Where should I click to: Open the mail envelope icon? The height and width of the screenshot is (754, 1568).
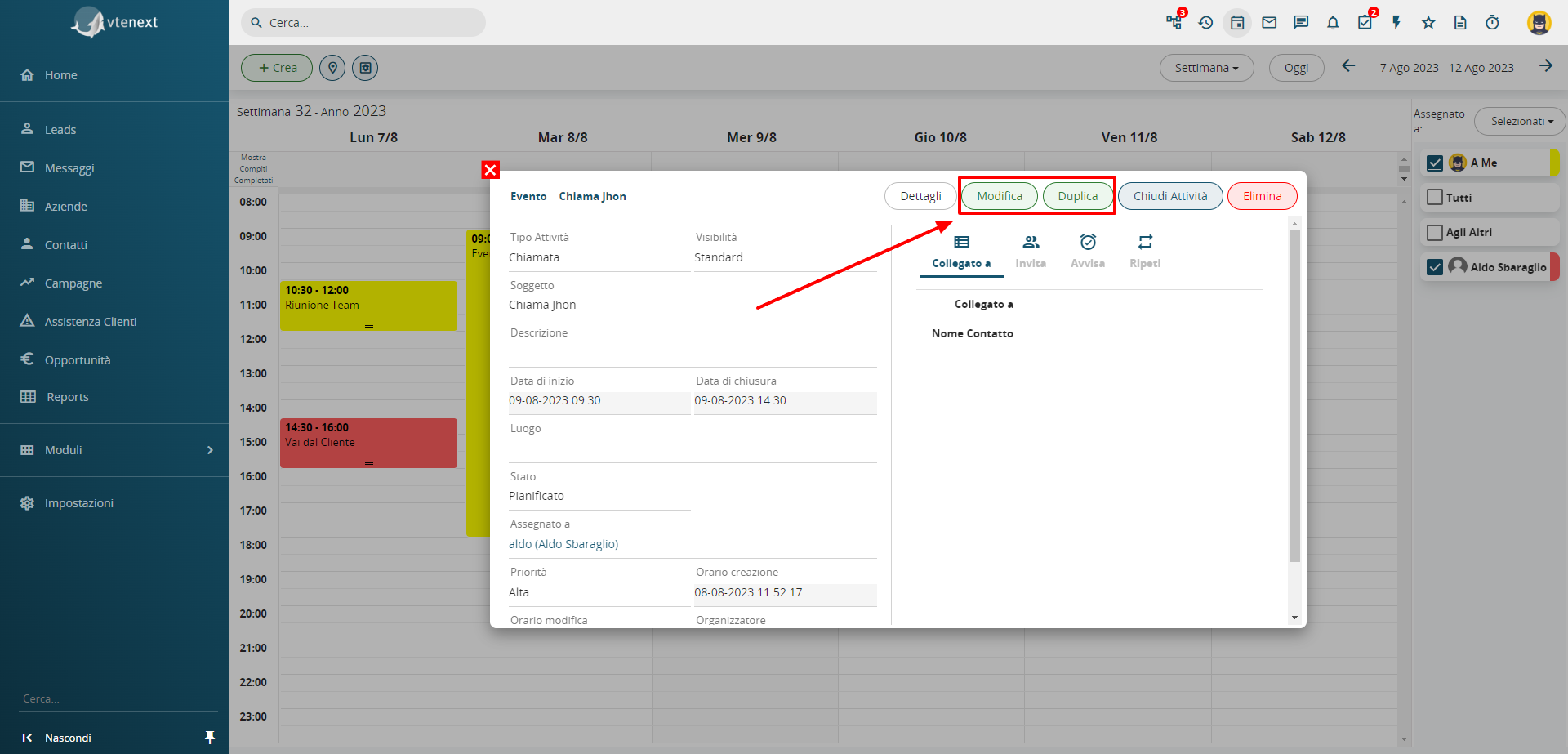coord(1269,23)
